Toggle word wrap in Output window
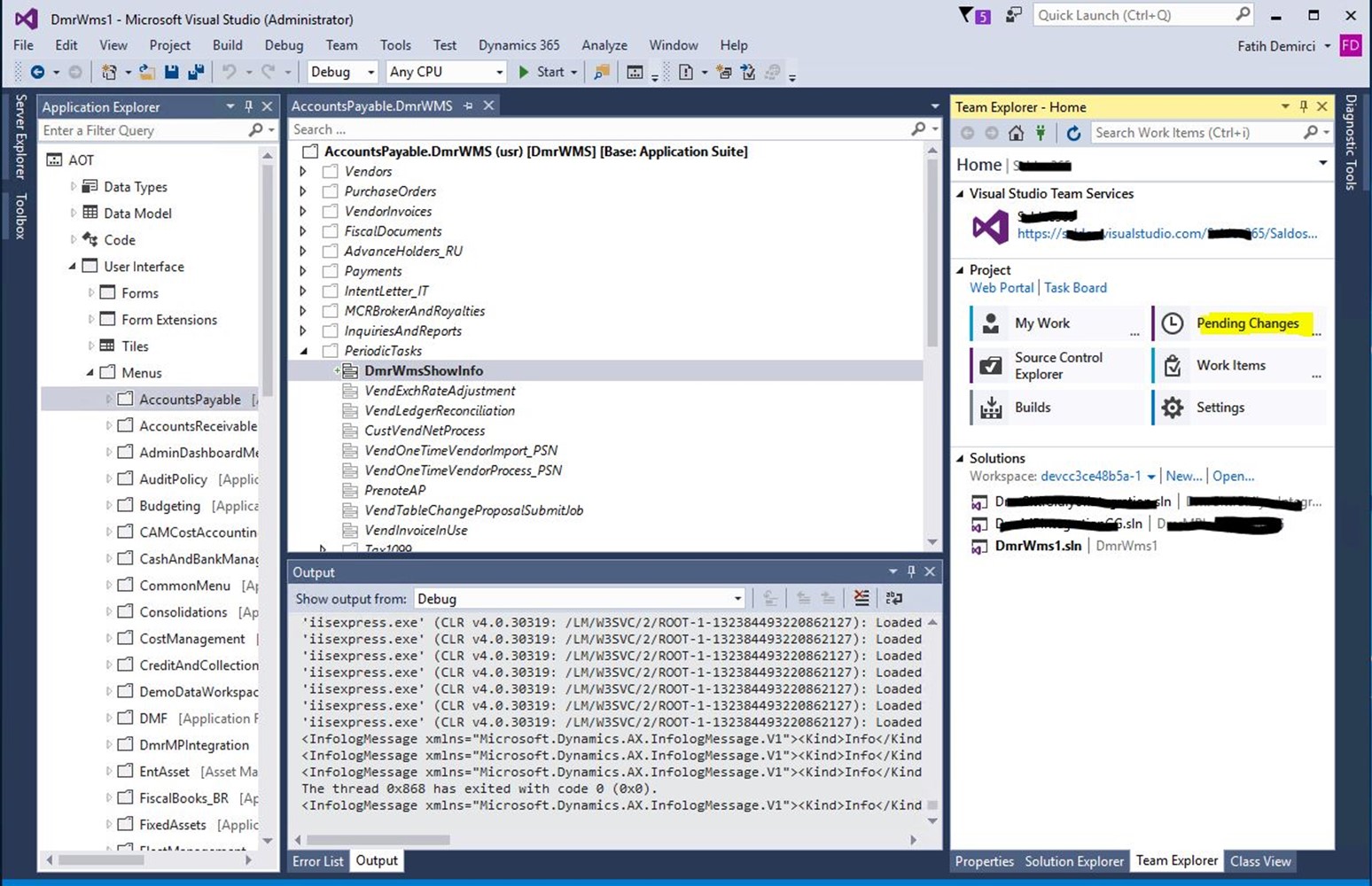 [x=893, y=598]
